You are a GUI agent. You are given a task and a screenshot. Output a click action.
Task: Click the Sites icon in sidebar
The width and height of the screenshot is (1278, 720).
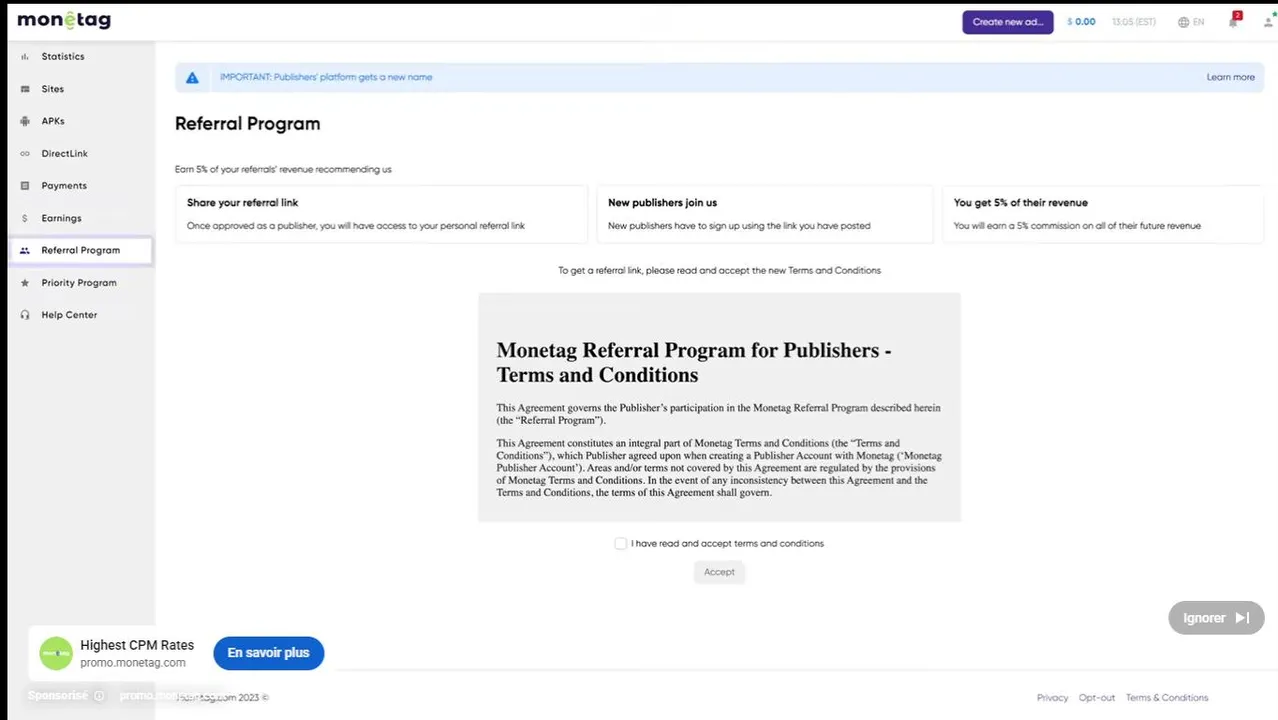point(25,89)
